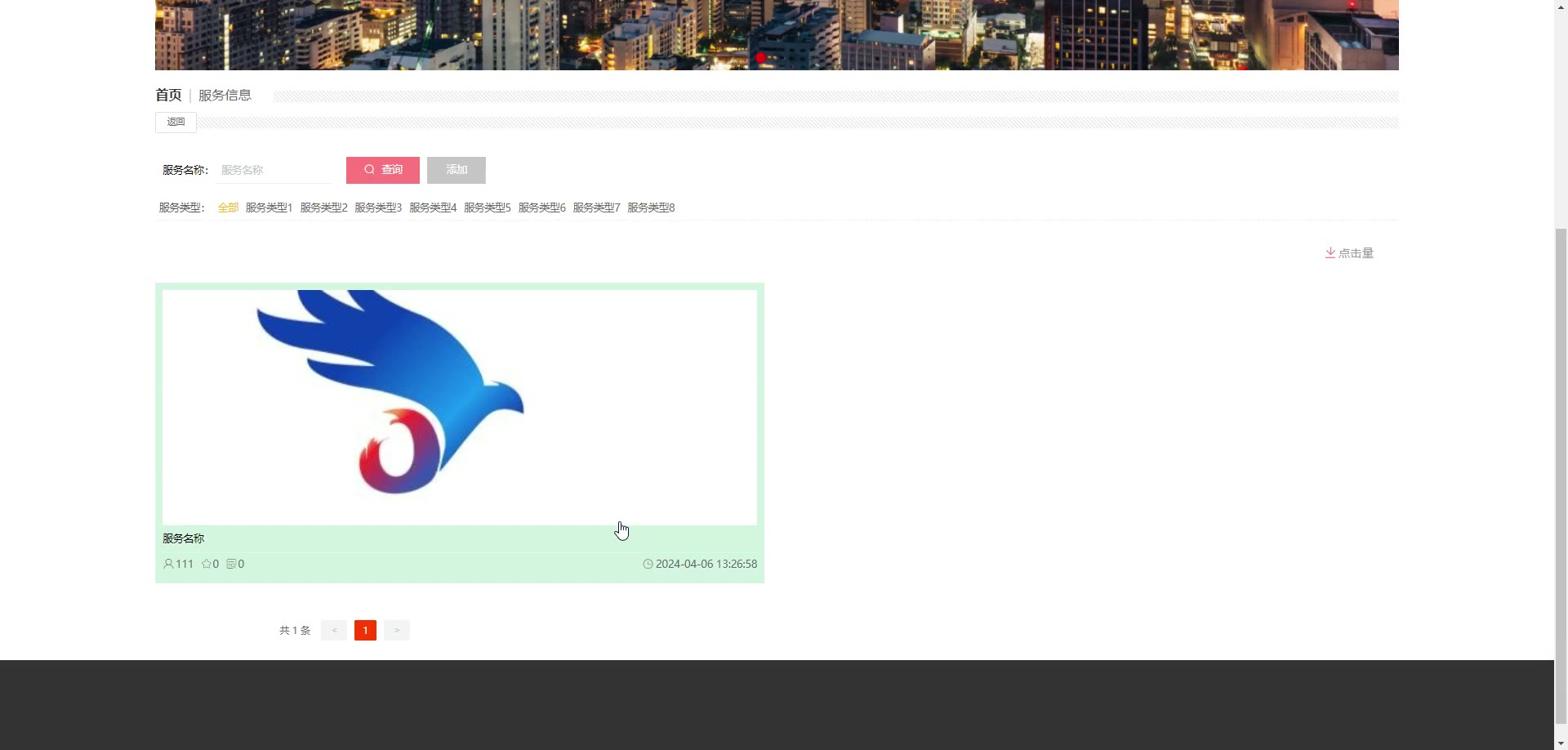Filter by 服务类型4
The height and width of the screenshot is (750, 1568).
[x=433, y=208]
